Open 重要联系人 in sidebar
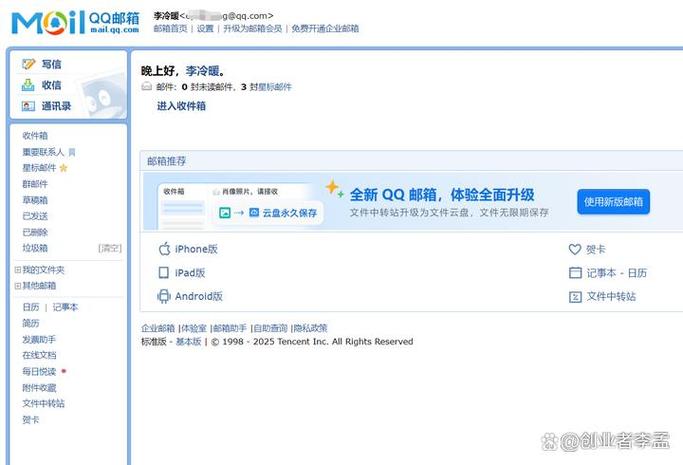The height and width of the screenshot is (465, 683). pos(43,152)
